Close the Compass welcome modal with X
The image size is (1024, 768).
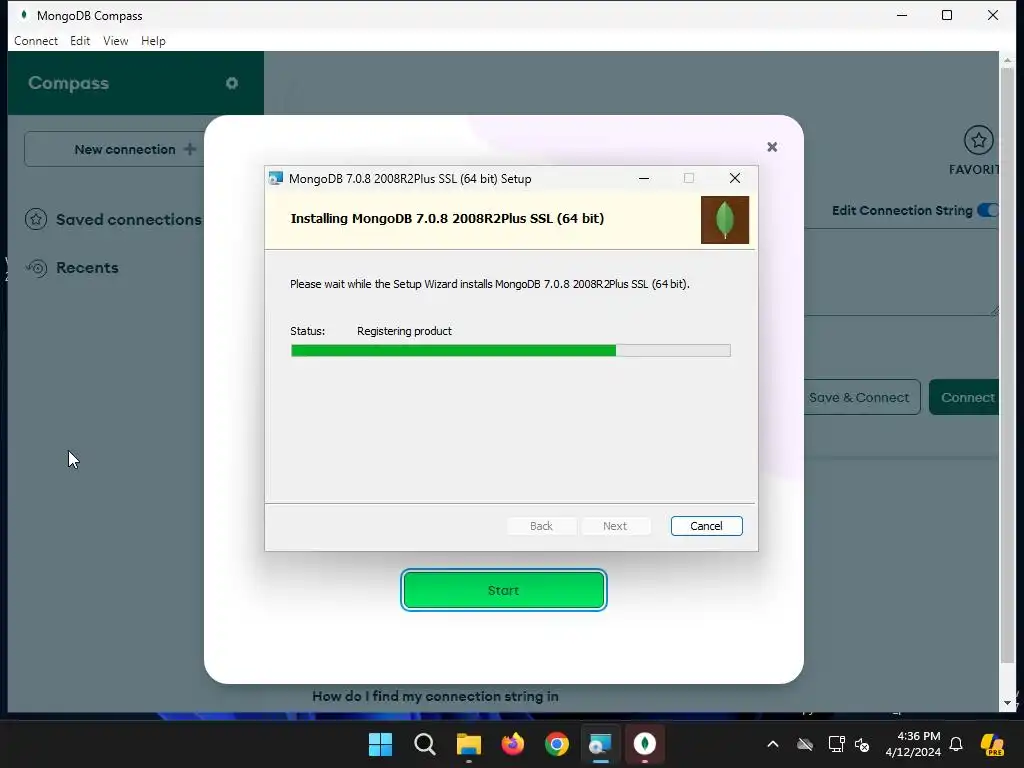[x=772, y=147]
